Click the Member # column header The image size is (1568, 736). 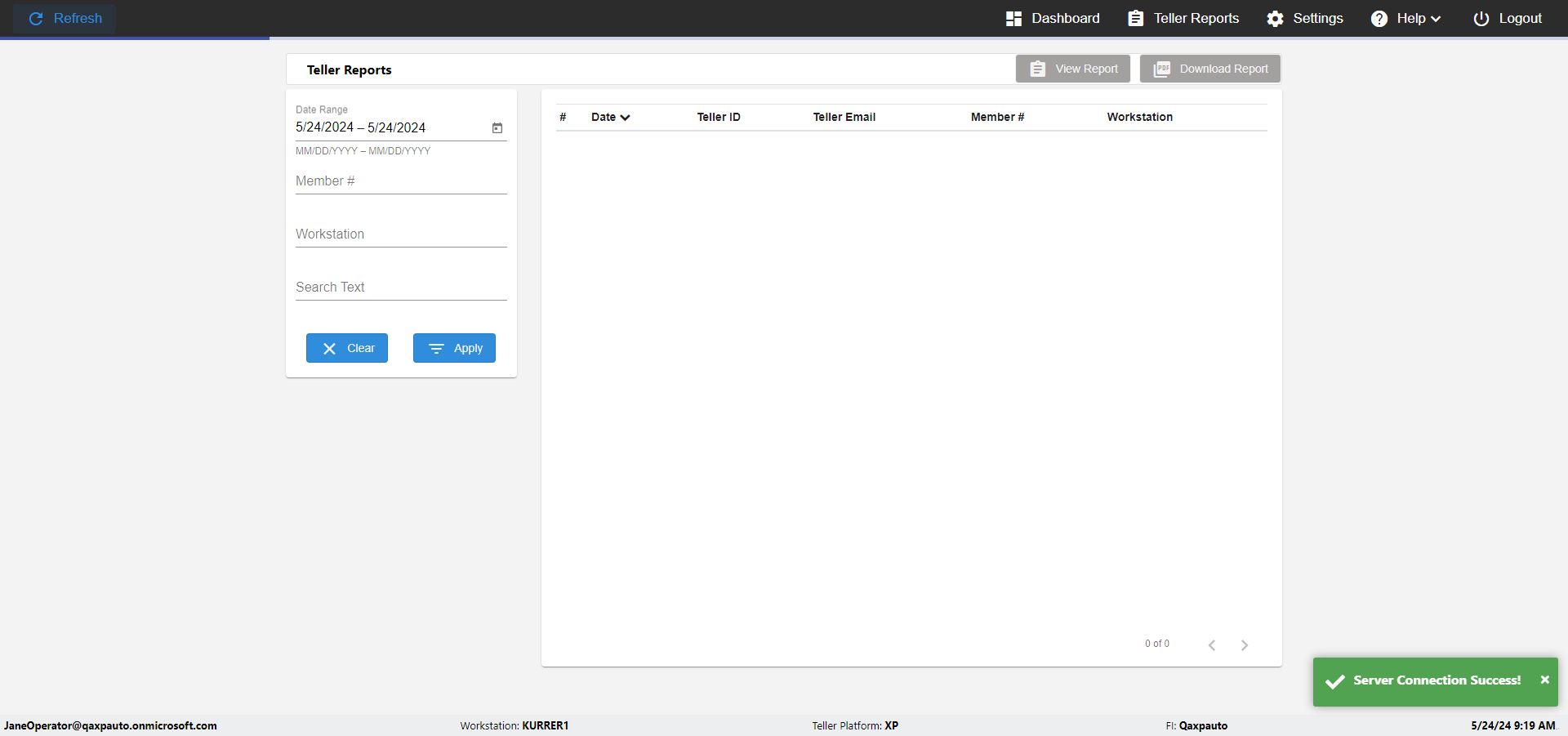(x=997, y=117)
